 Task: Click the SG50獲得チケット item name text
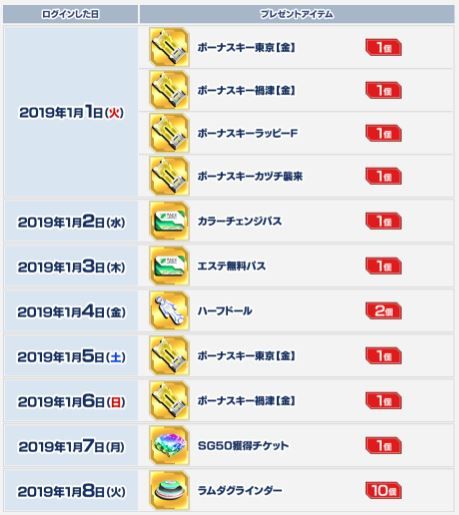click(x=243, y=445)
